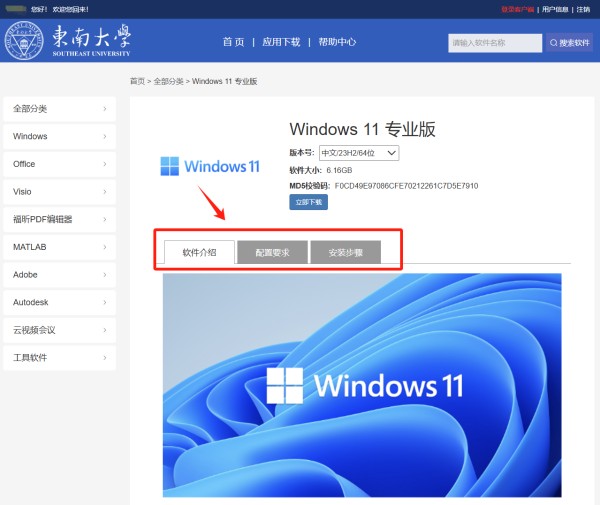Image resolution: width=600 pixels, height=505 pixels.
Task: Select the 云视频会议 sidebar category
Action: (59, 330)
